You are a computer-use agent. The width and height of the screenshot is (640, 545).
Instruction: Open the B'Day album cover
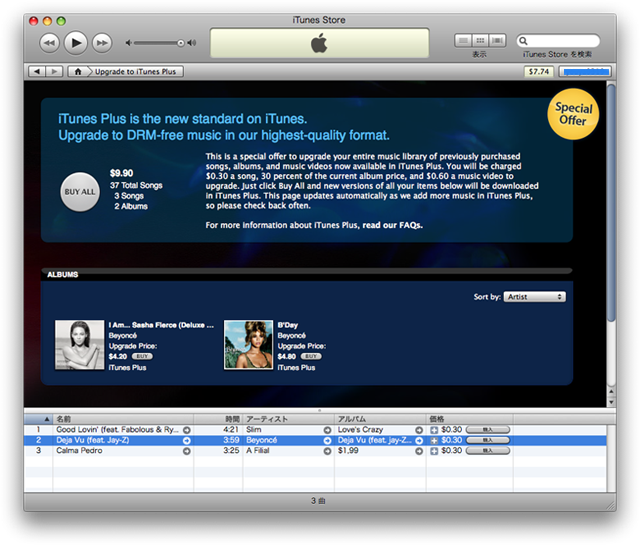point(248,345)
